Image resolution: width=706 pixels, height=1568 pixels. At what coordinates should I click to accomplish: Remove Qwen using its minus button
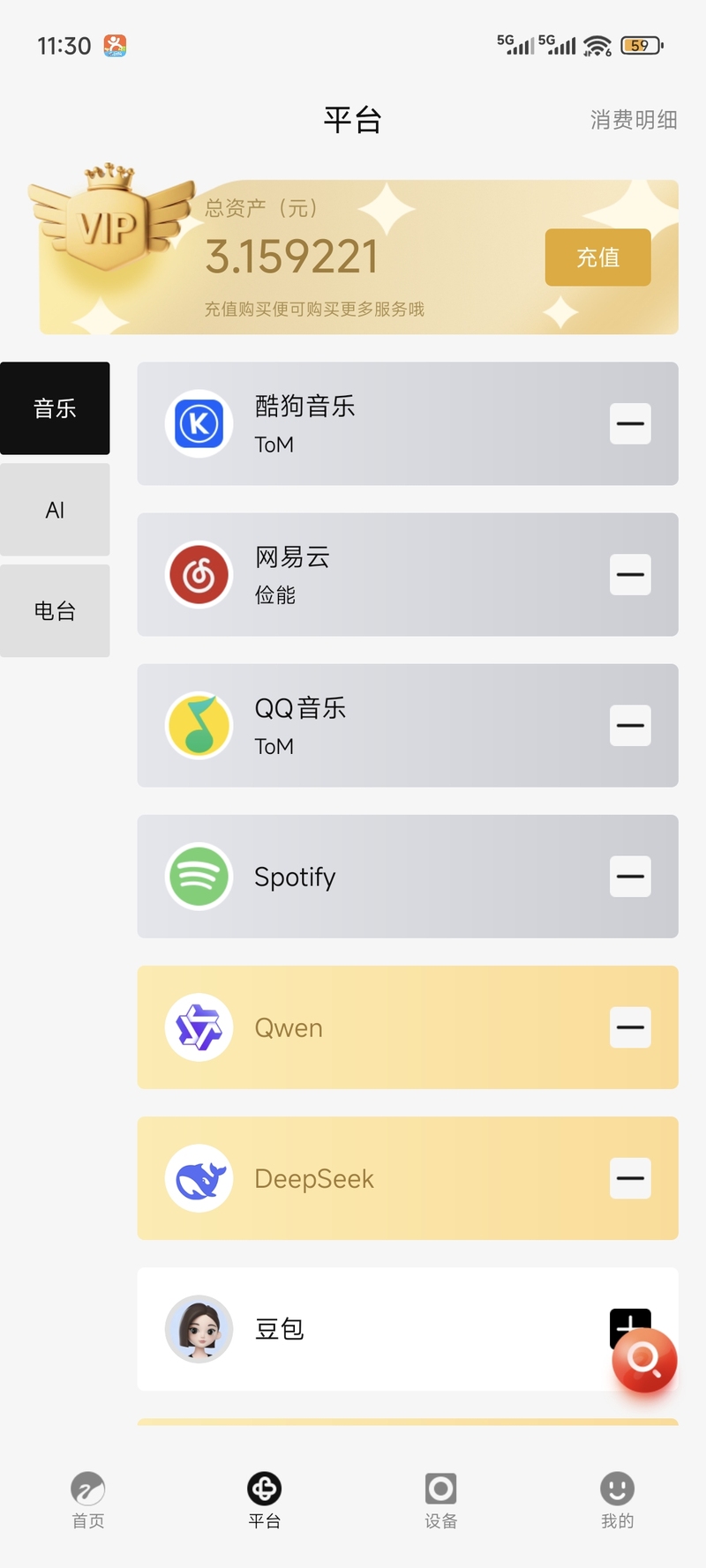tap(630, 1027)
